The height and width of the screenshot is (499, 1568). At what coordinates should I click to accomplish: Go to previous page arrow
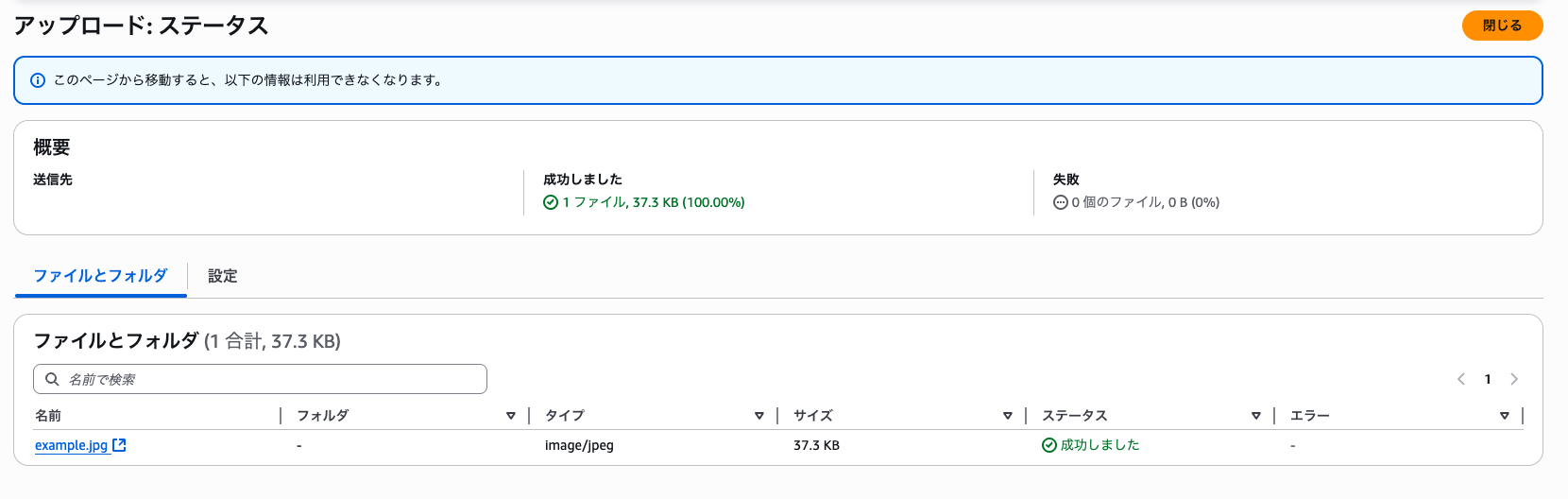[1461, 379]
